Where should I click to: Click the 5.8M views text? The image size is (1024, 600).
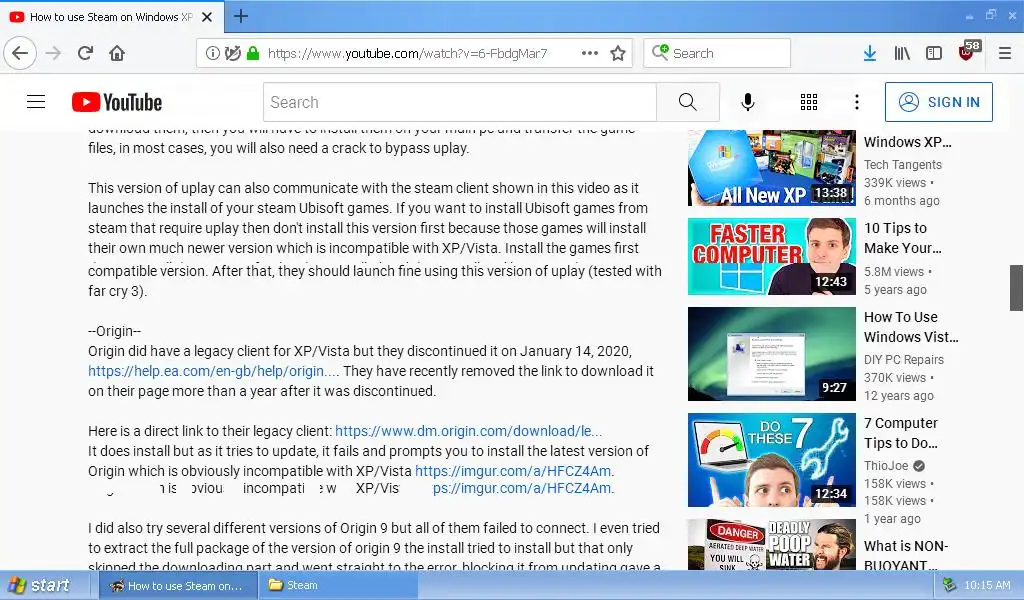(894, 272)
